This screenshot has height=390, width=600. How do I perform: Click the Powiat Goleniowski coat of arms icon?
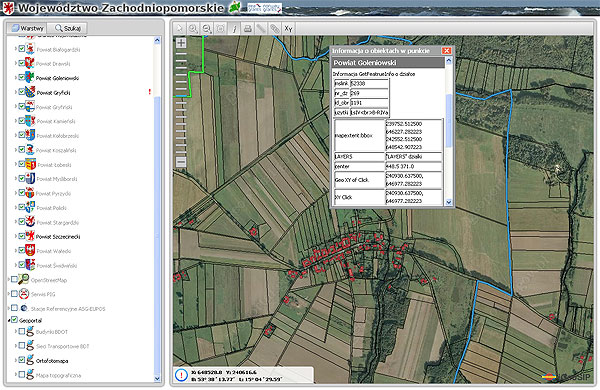[x=30, y=78]
